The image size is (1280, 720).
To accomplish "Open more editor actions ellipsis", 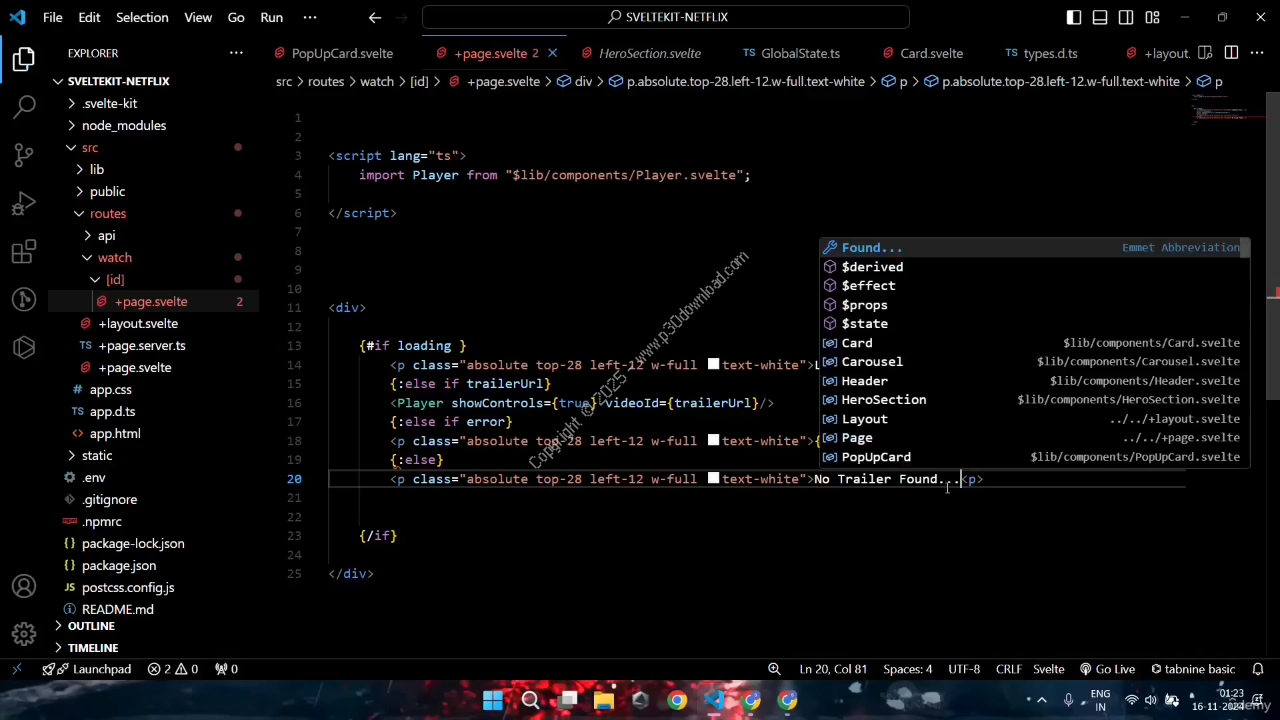I will [x=1259, y=53].
